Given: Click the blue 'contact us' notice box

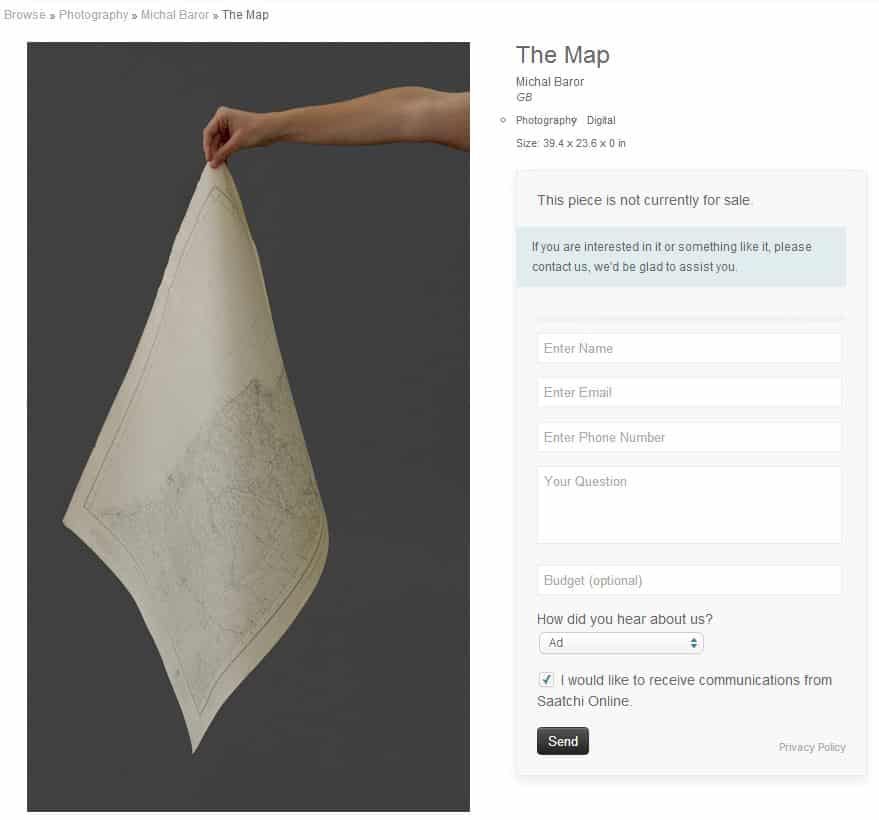Looking at the screenshot, I should point(681,257).
